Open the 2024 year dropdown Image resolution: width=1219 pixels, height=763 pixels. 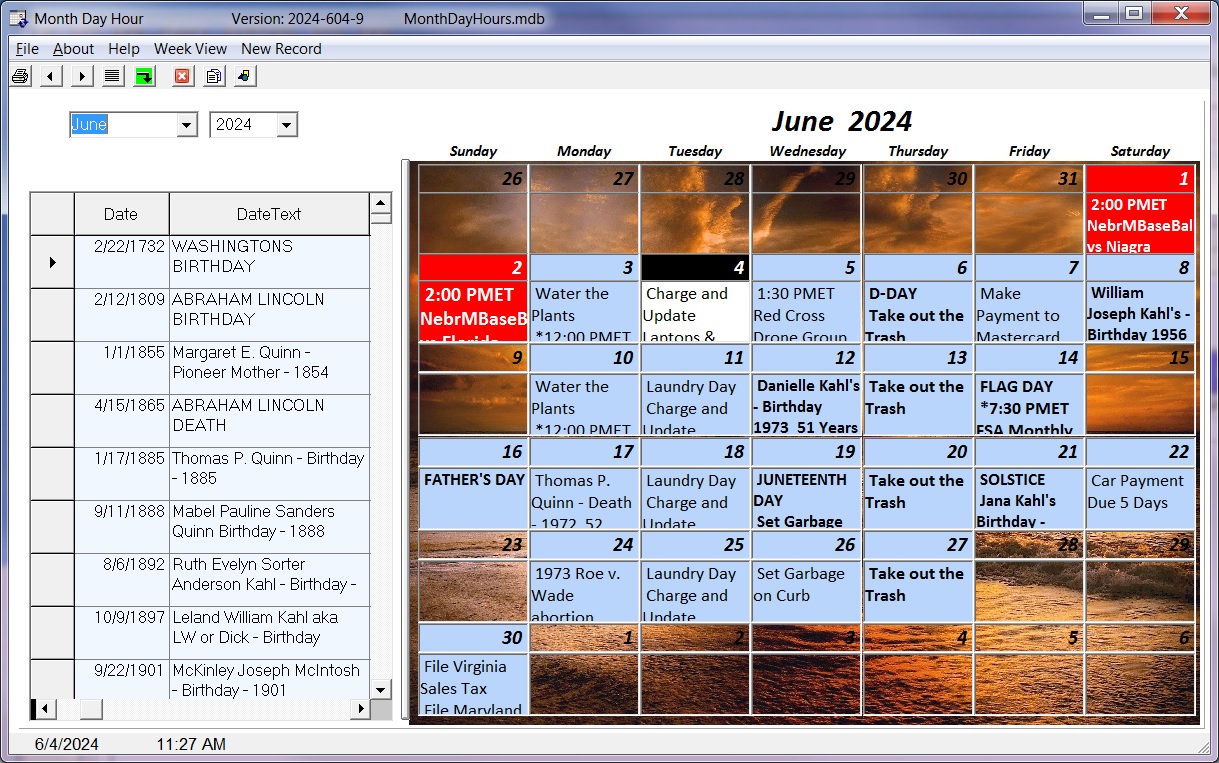point(286,125)
